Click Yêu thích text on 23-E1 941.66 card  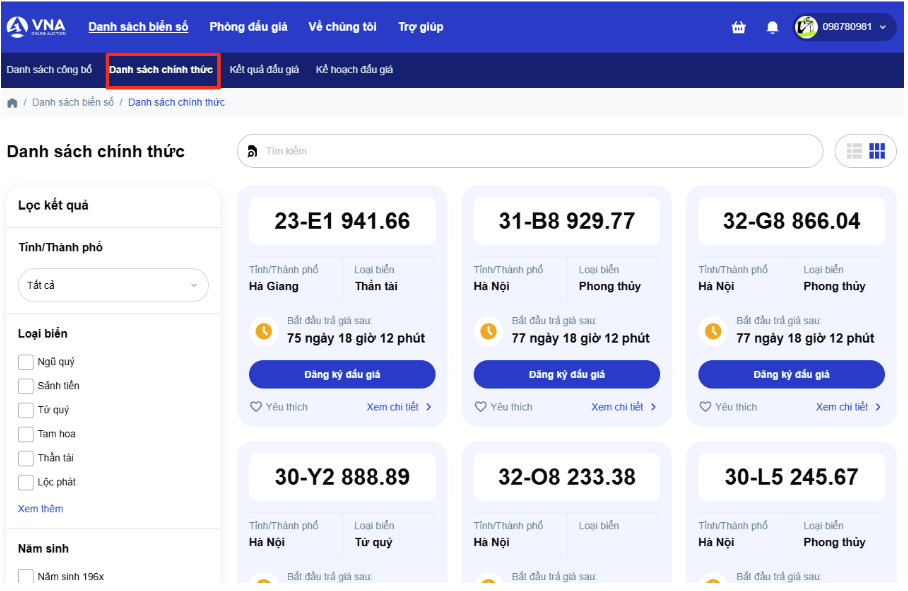[287, 407]
